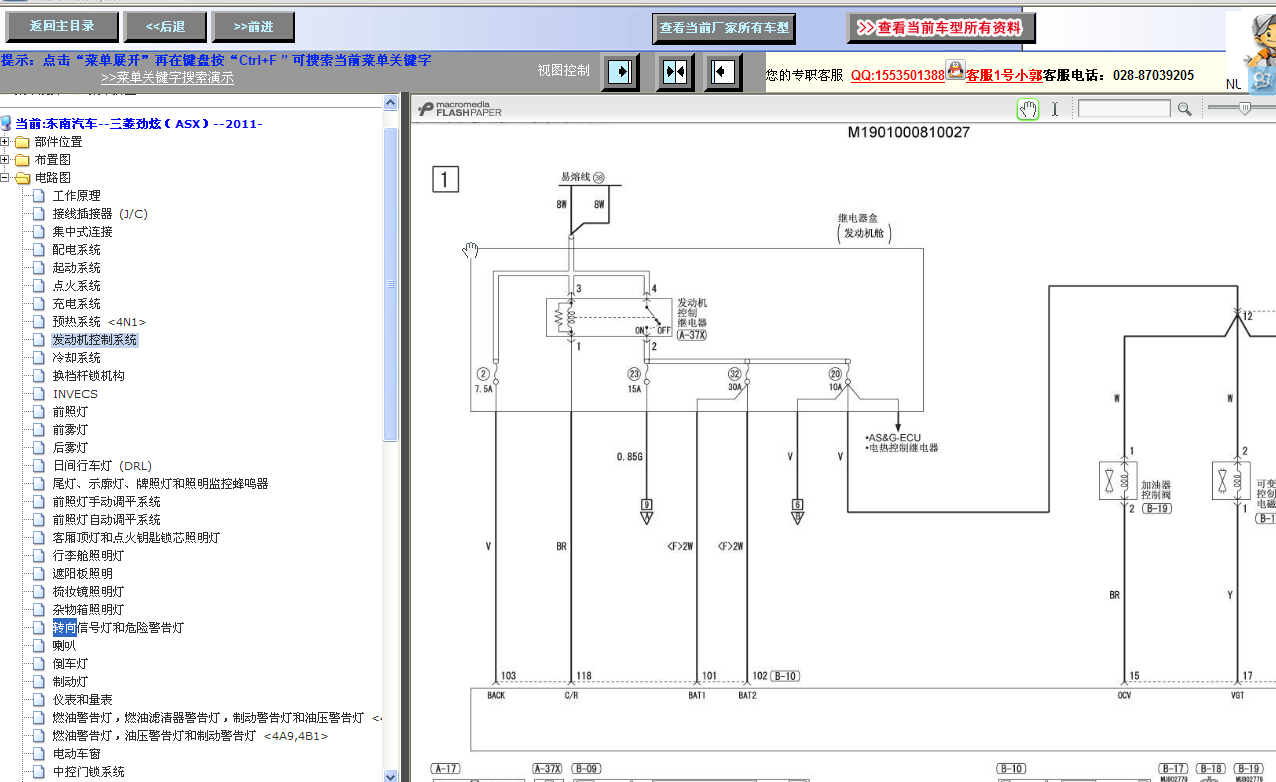
Task: Open 查看当前厂家所有车型 button
Action: click(724, 28)
